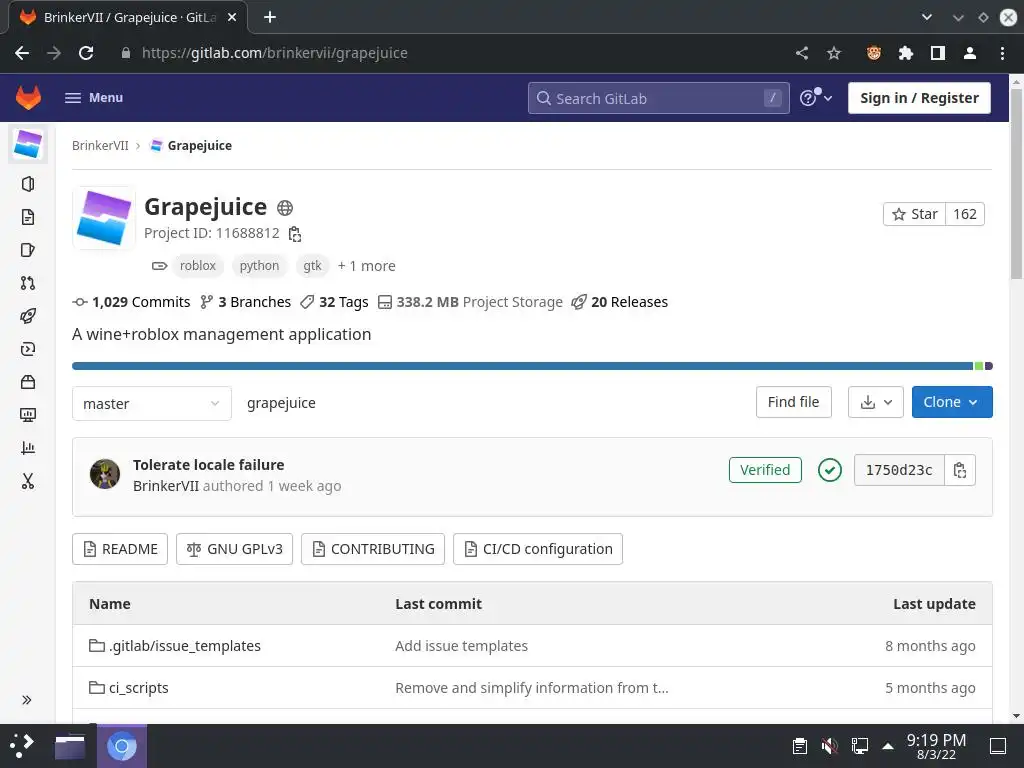This screenshot has height=768, width=1024.
Task: Toggle muted audio volume in tray
Action: click(829, 746)
